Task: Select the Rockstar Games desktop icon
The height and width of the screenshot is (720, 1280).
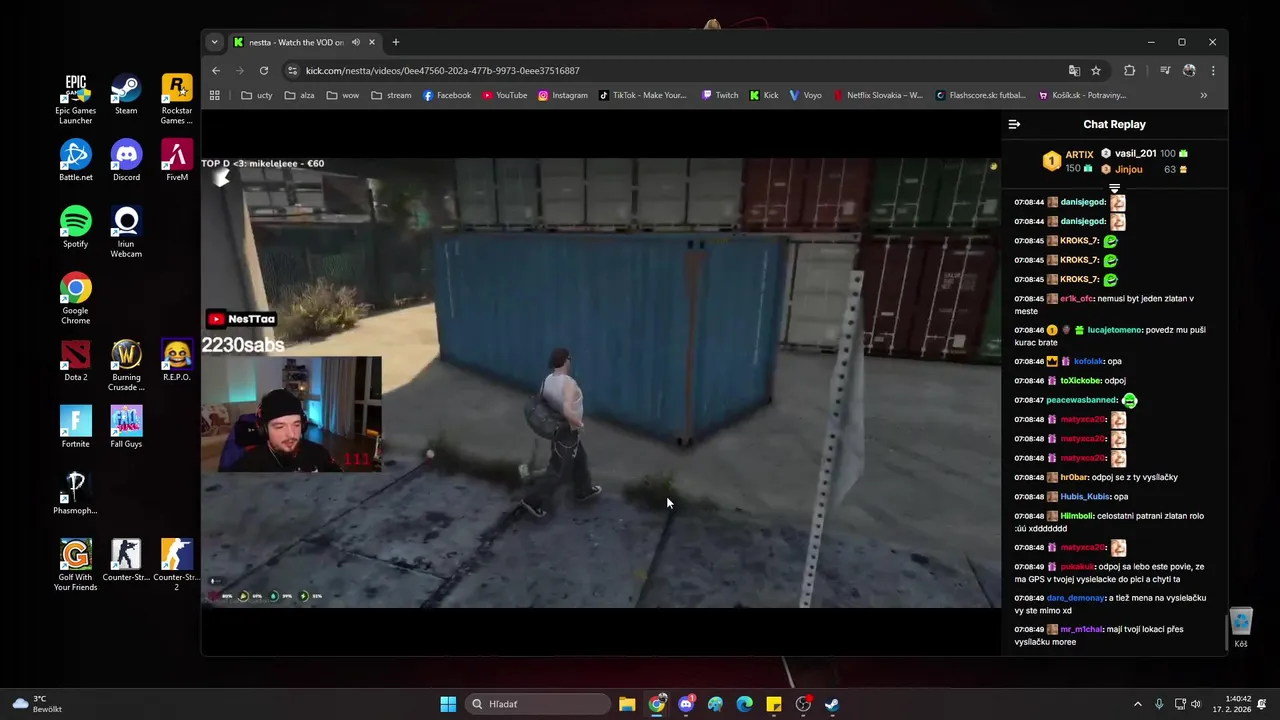Action: pyautogui.click(x=177, y=100)
